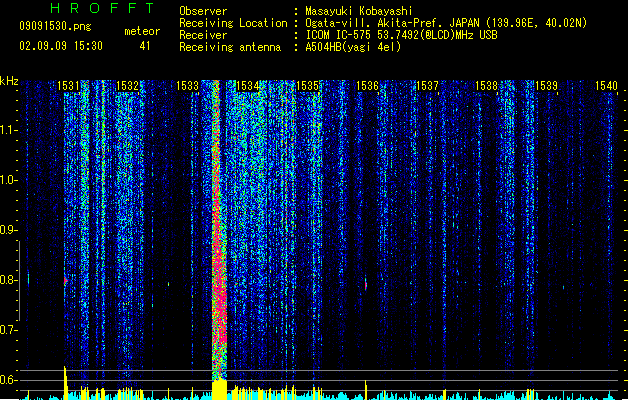Click the Receiving antenna label

pos(230,47)
